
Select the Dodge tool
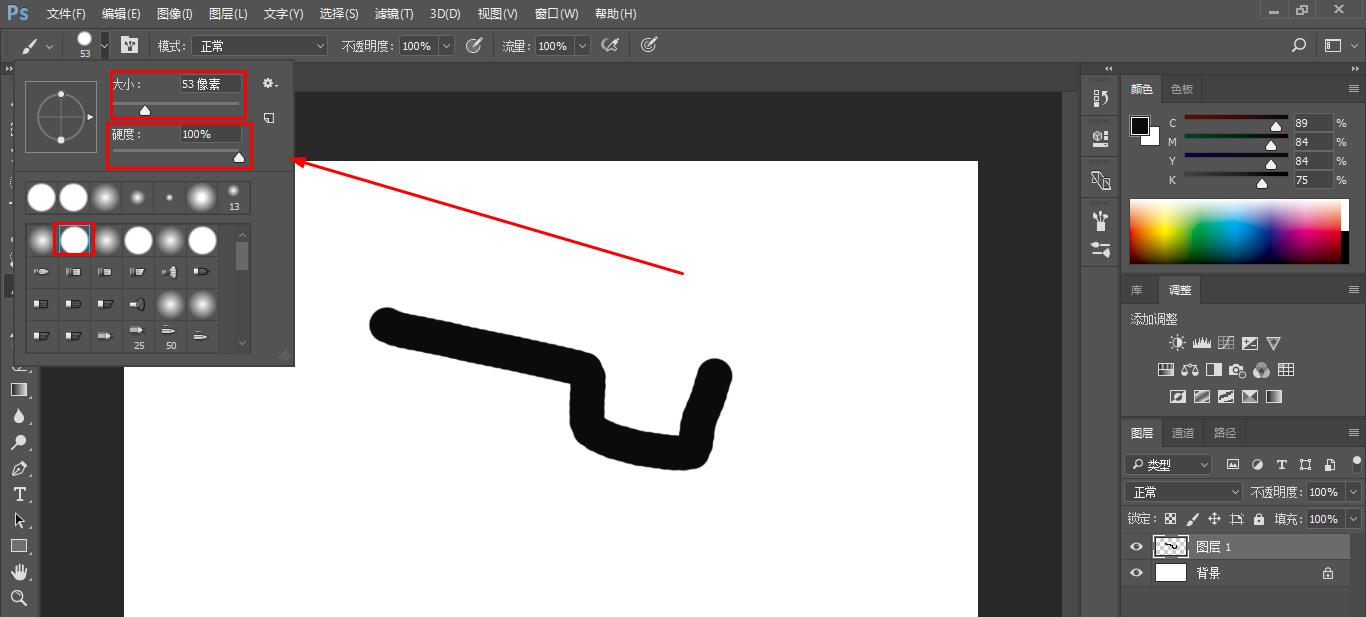(19, 442)
